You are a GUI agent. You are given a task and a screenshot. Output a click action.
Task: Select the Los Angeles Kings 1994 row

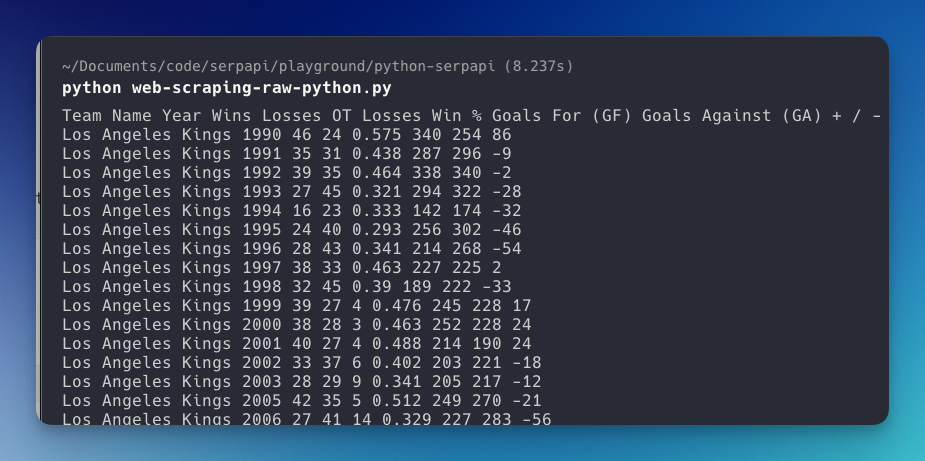[291, 211]
